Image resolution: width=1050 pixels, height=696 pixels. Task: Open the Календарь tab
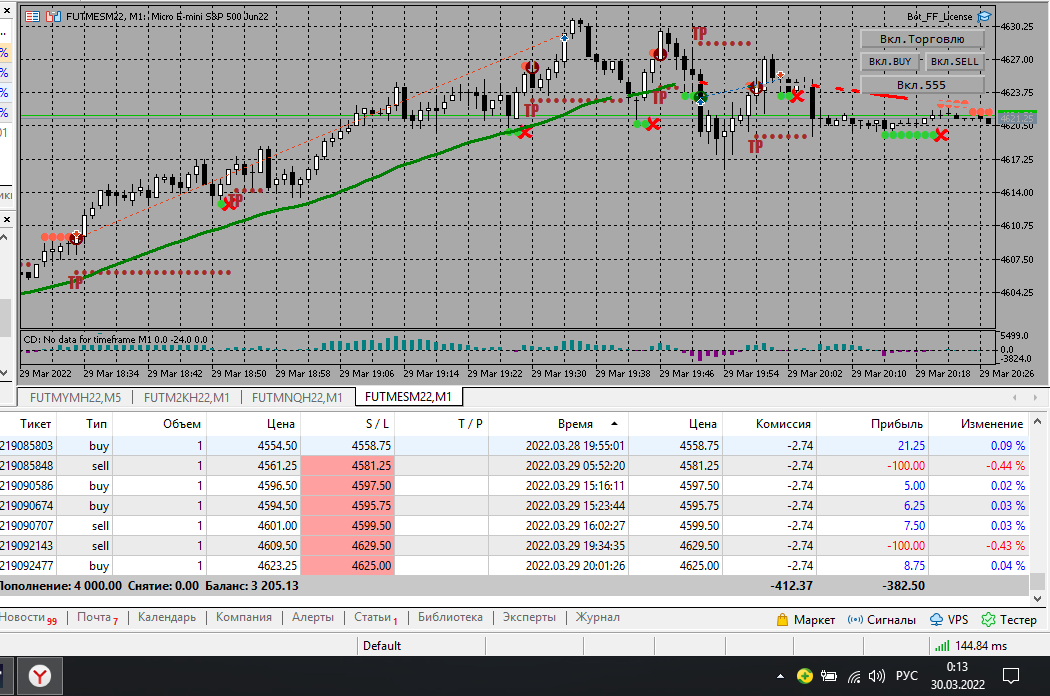click(x=167, y=618)
